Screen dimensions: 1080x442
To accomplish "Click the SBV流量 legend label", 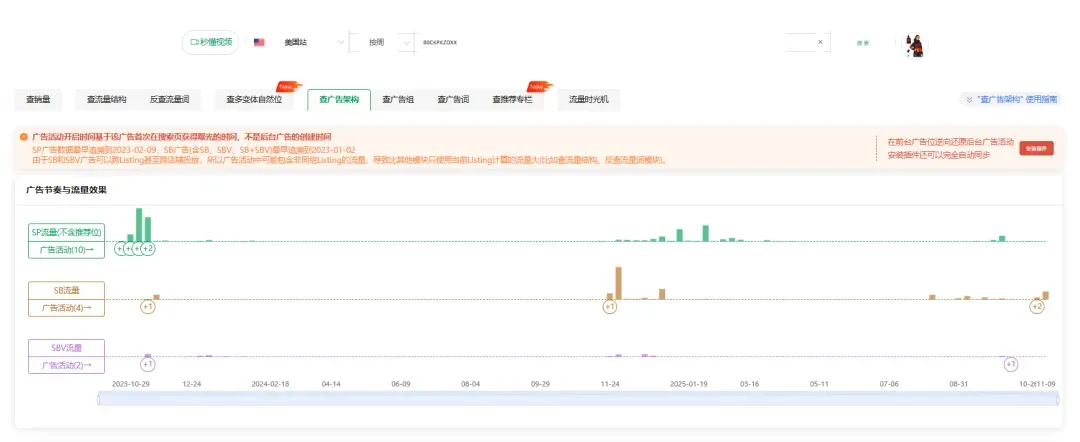I will pyautogui.click(x=66, y=348).
